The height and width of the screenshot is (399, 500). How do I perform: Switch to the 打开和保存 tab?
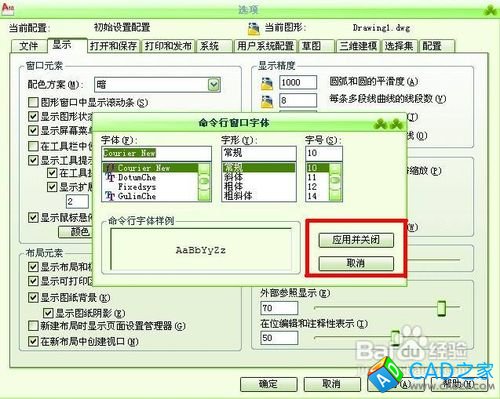coord(114,46)
